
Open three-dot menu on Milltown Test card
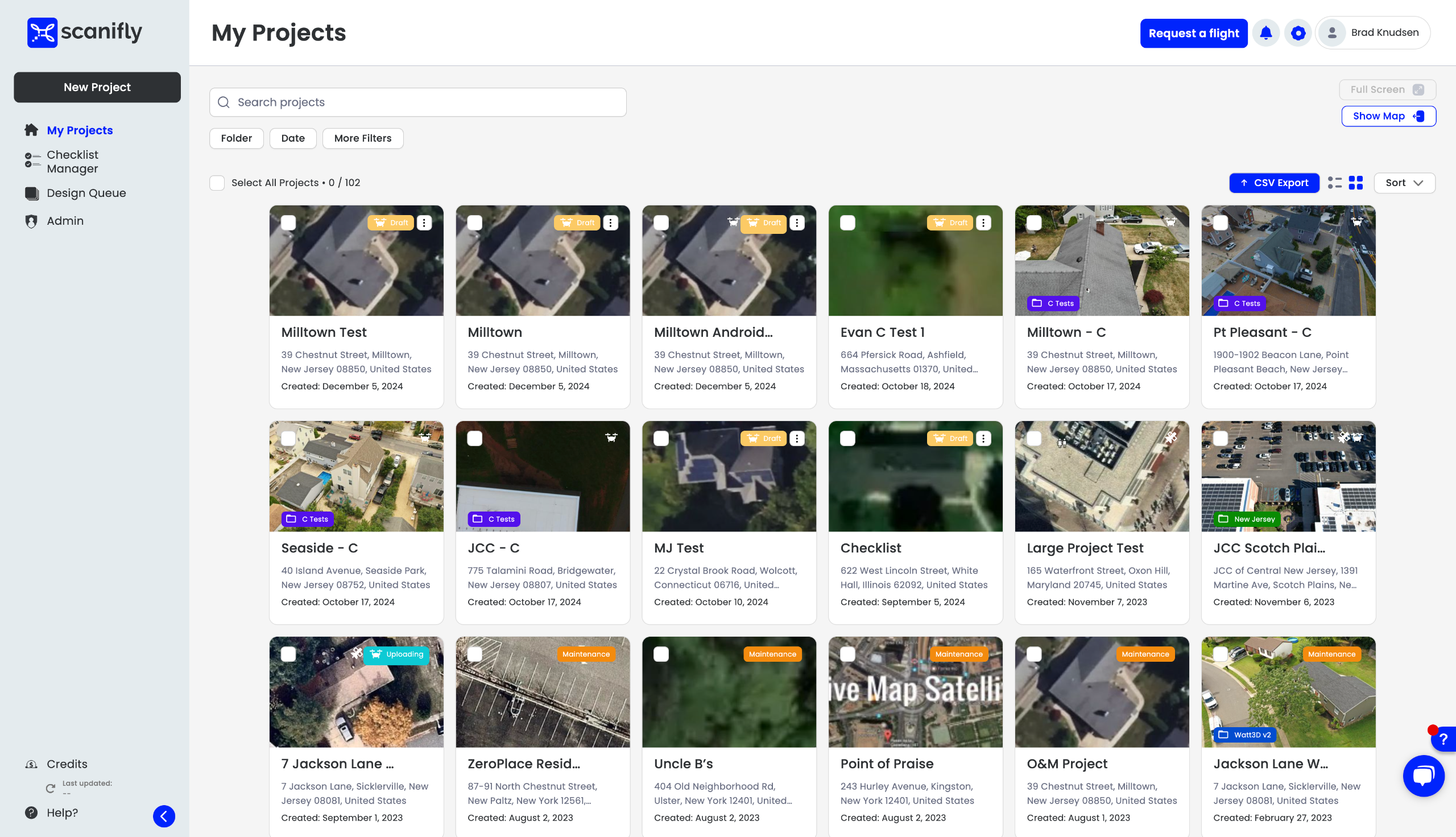424,223
